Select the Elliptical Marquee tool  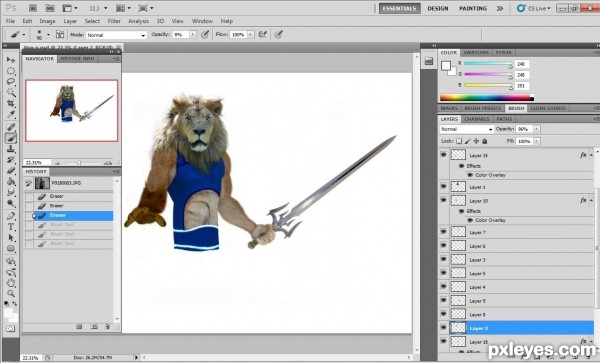click(11, 71)
